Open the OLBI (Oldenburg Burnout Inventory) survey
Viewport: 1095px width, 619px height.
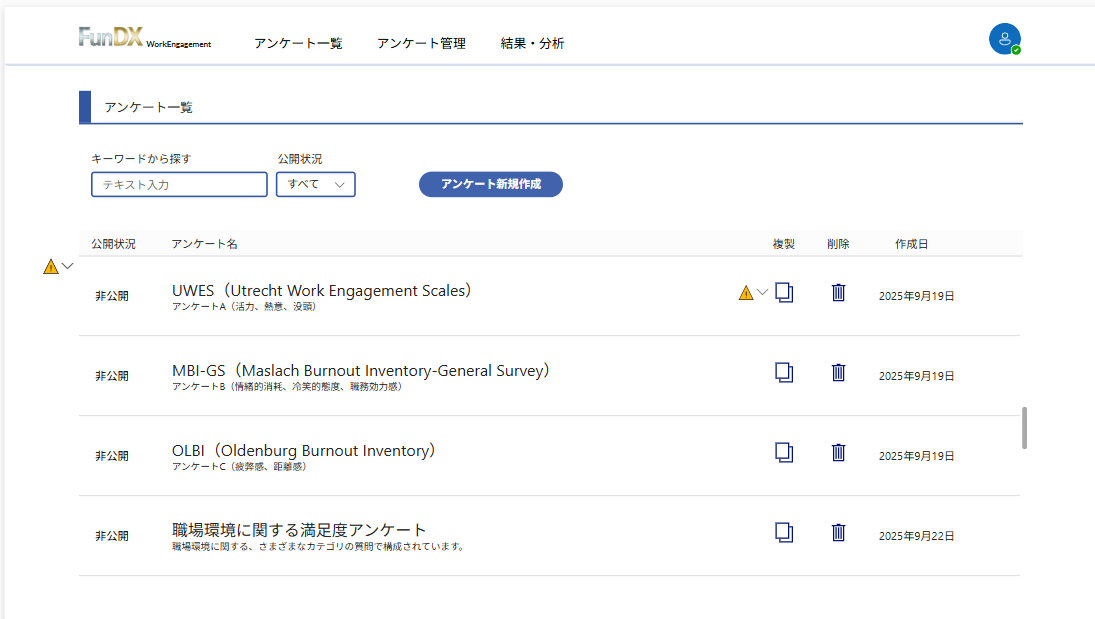(304, 451)
